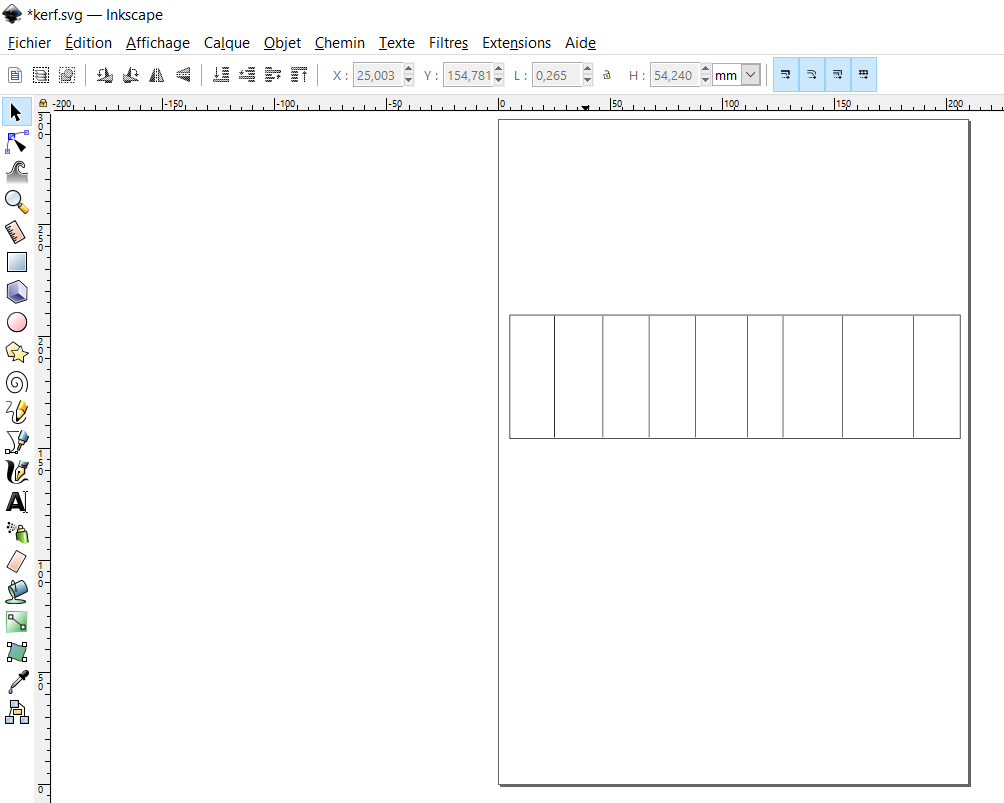The image size is (1004, 803).
Task: Flip selection vertically
Action: (182, 75)
